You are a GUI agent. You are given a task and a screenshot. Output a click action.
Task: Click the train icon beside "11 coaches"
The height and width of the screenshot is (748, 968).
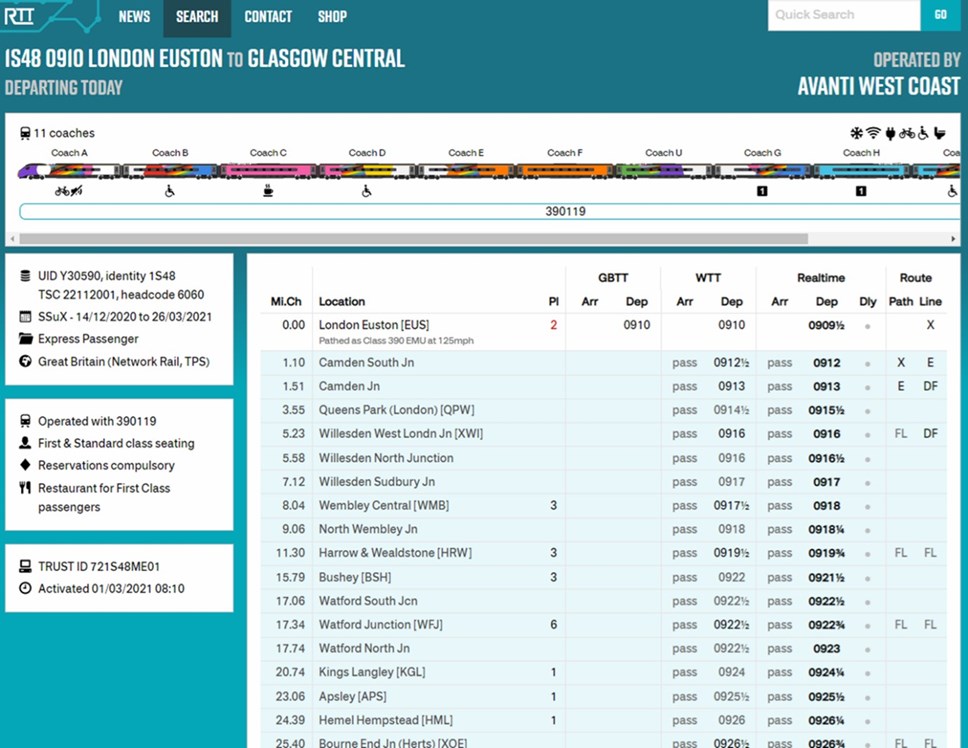[x=25, y=133]
